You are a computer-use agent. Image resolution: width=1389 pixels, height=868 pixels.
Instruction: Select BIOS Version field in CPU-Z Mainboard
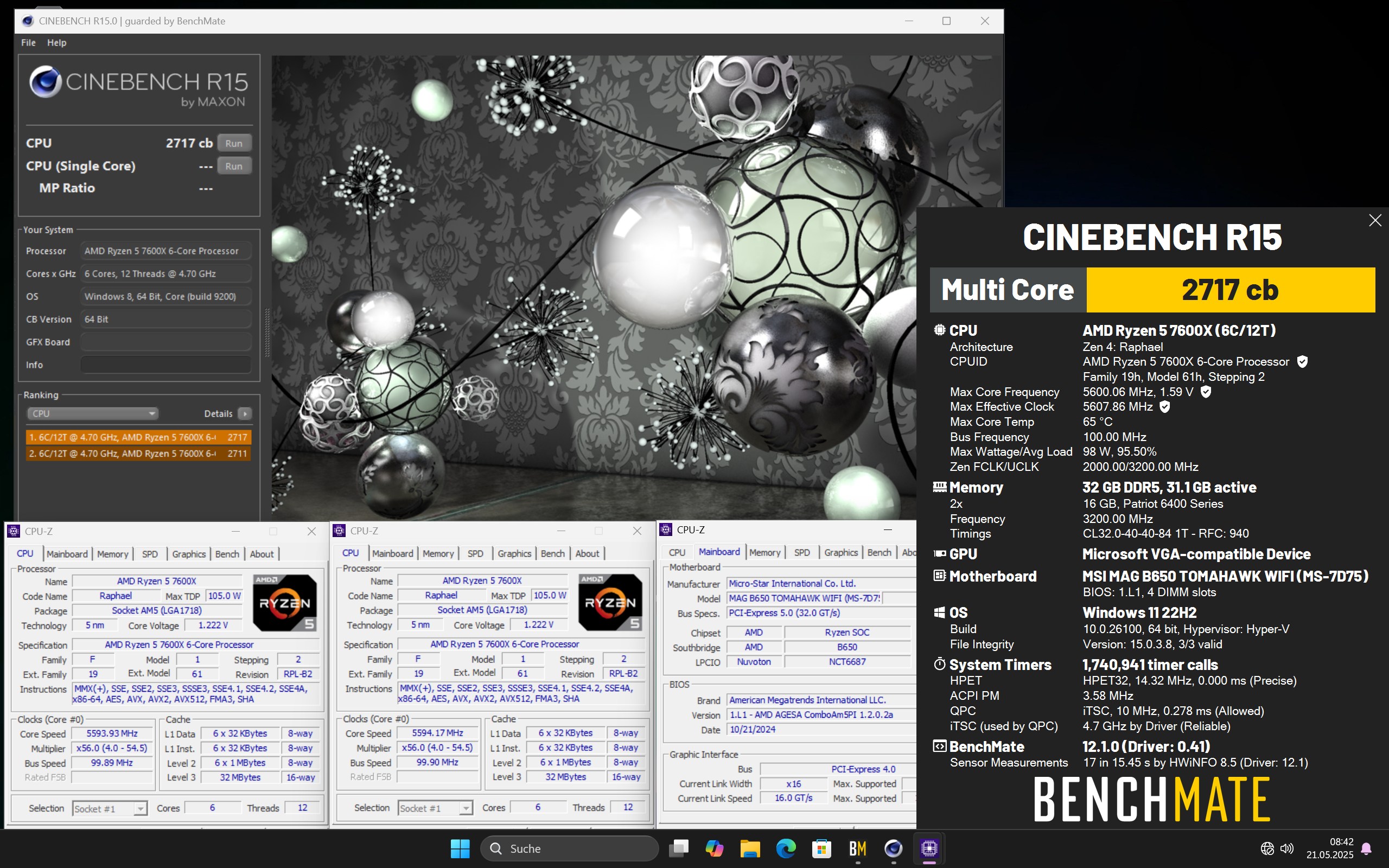[x=821, y=714]
